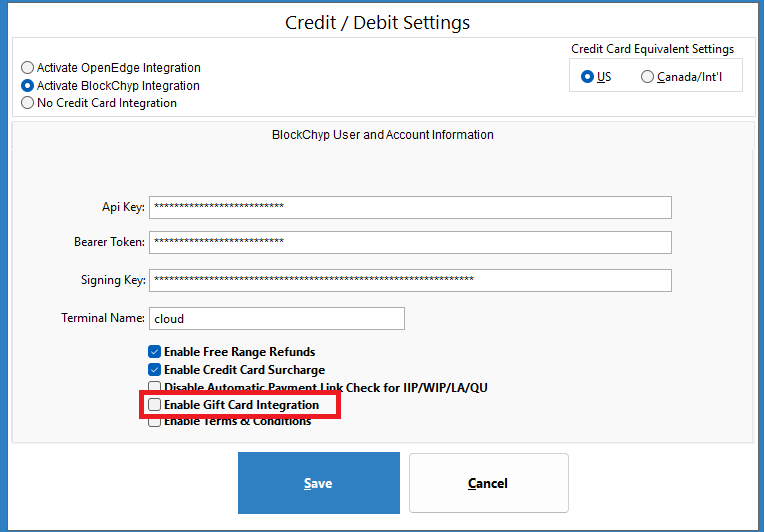765x532 pixels.
Task: Click the BlockChyp User and Account Information heading
Action: (382, 135)
